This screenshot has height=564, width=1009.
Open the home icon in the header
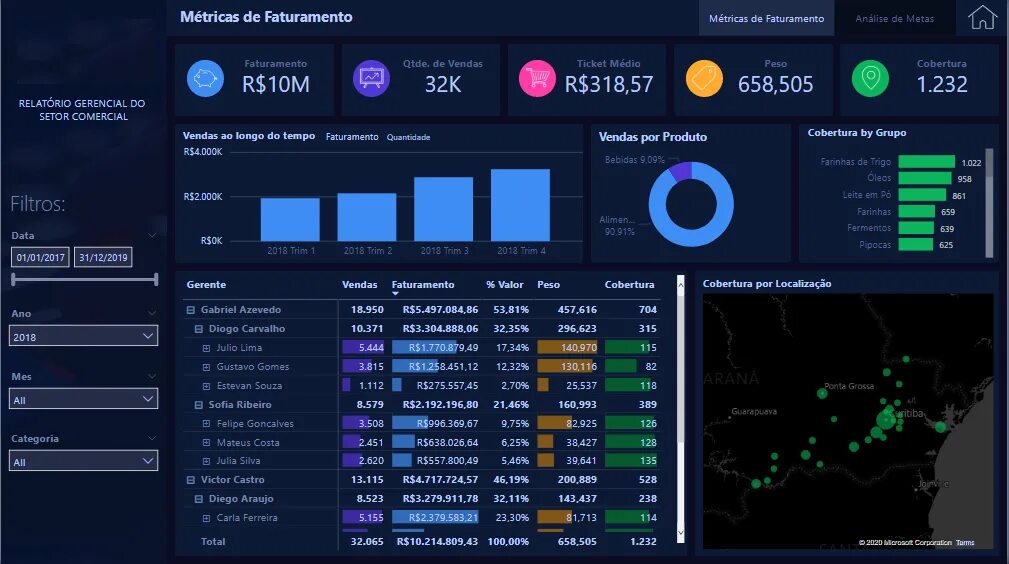pyautogui.click(x=982, y=17)
